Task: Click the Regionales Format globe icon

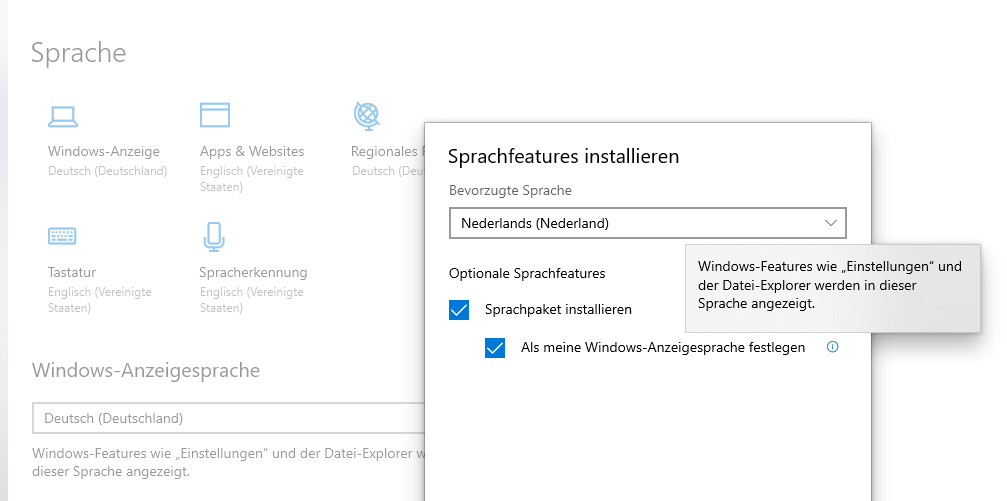Action: [366, 115]
